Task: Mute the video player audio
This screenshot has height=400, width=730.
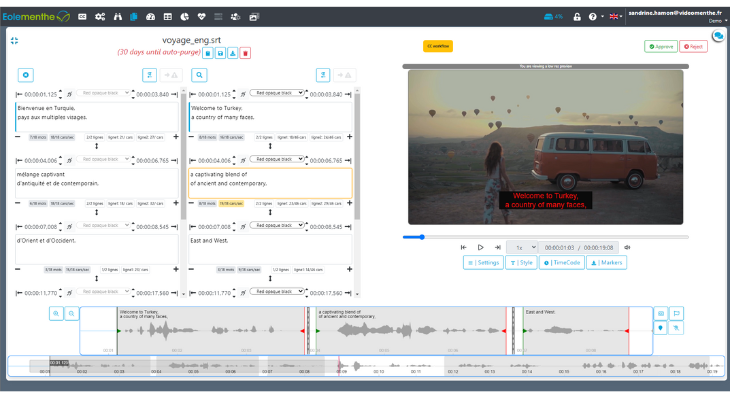Action: [627, 247]
